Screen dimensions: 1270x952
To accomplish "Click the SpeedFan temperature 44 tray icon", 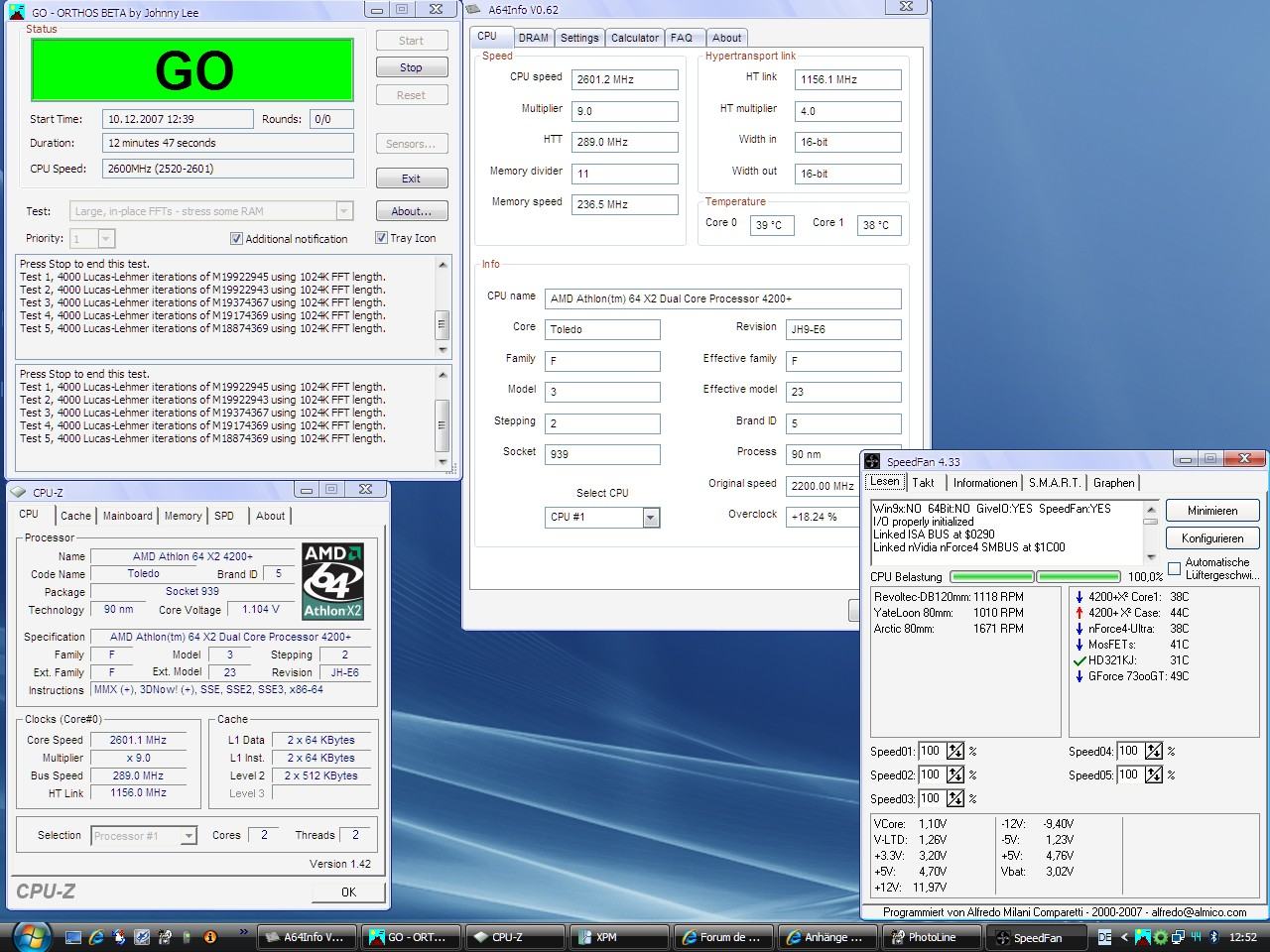I will click(x=1196, y=937).
